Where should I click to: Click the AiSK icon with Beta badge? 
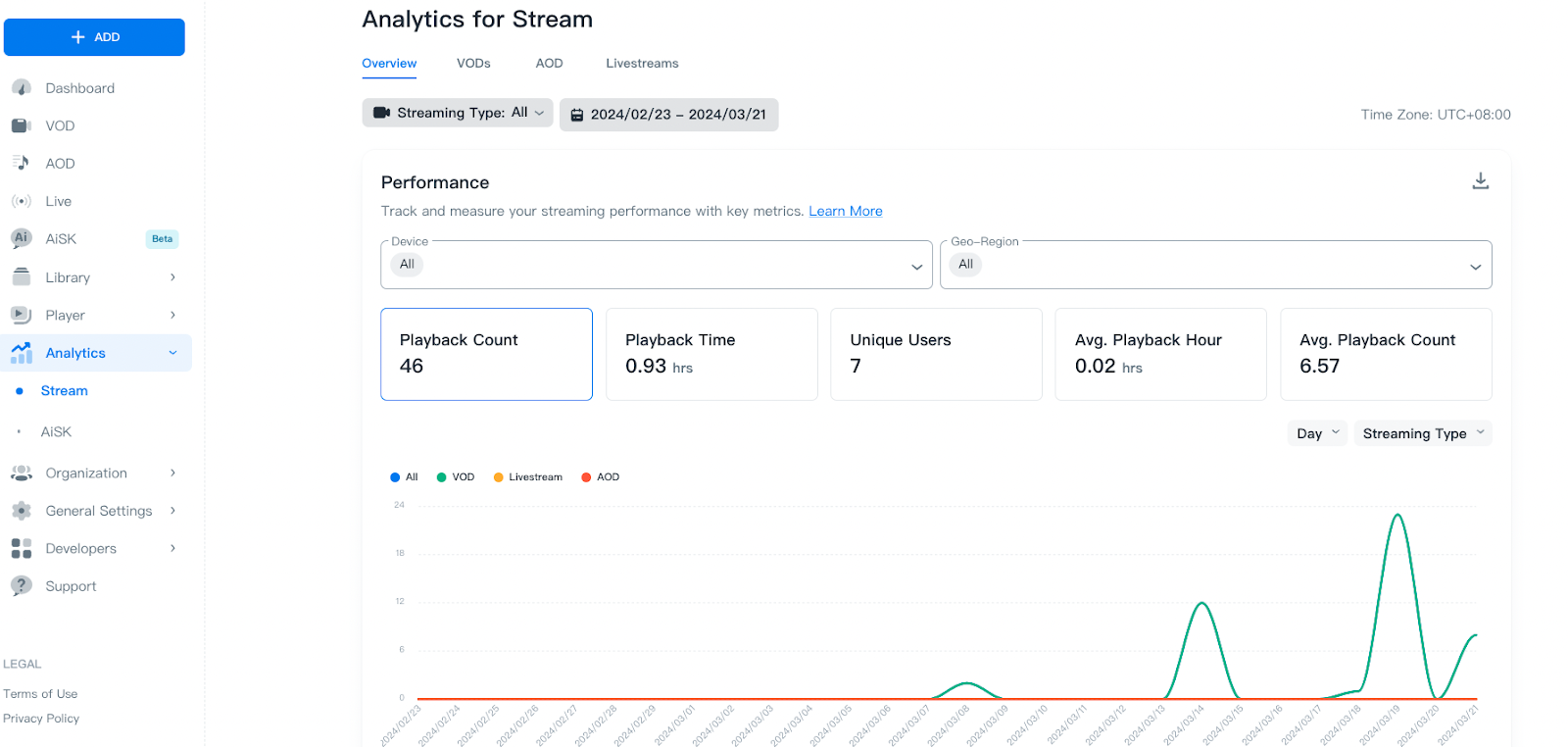pyautogui.click(x=22, y=238)
